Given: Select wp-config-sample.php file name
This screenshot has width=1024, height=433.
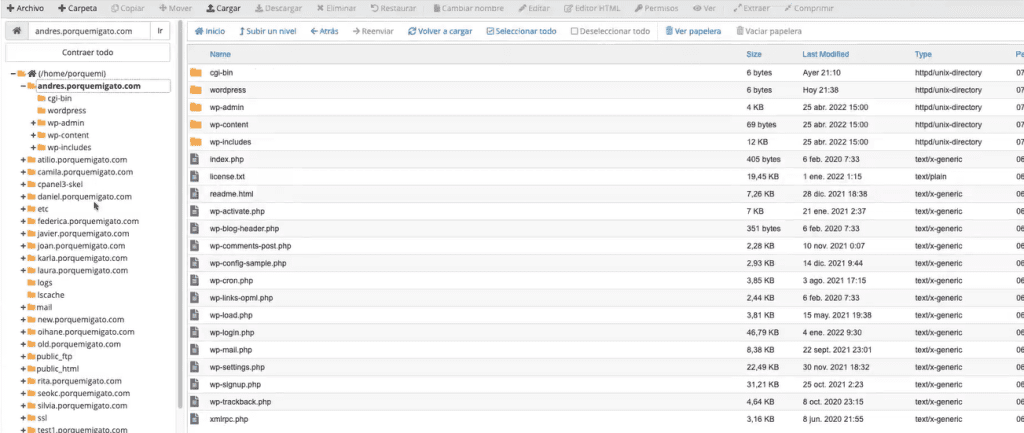Looking at the screenshot, I should pos(248,263).
